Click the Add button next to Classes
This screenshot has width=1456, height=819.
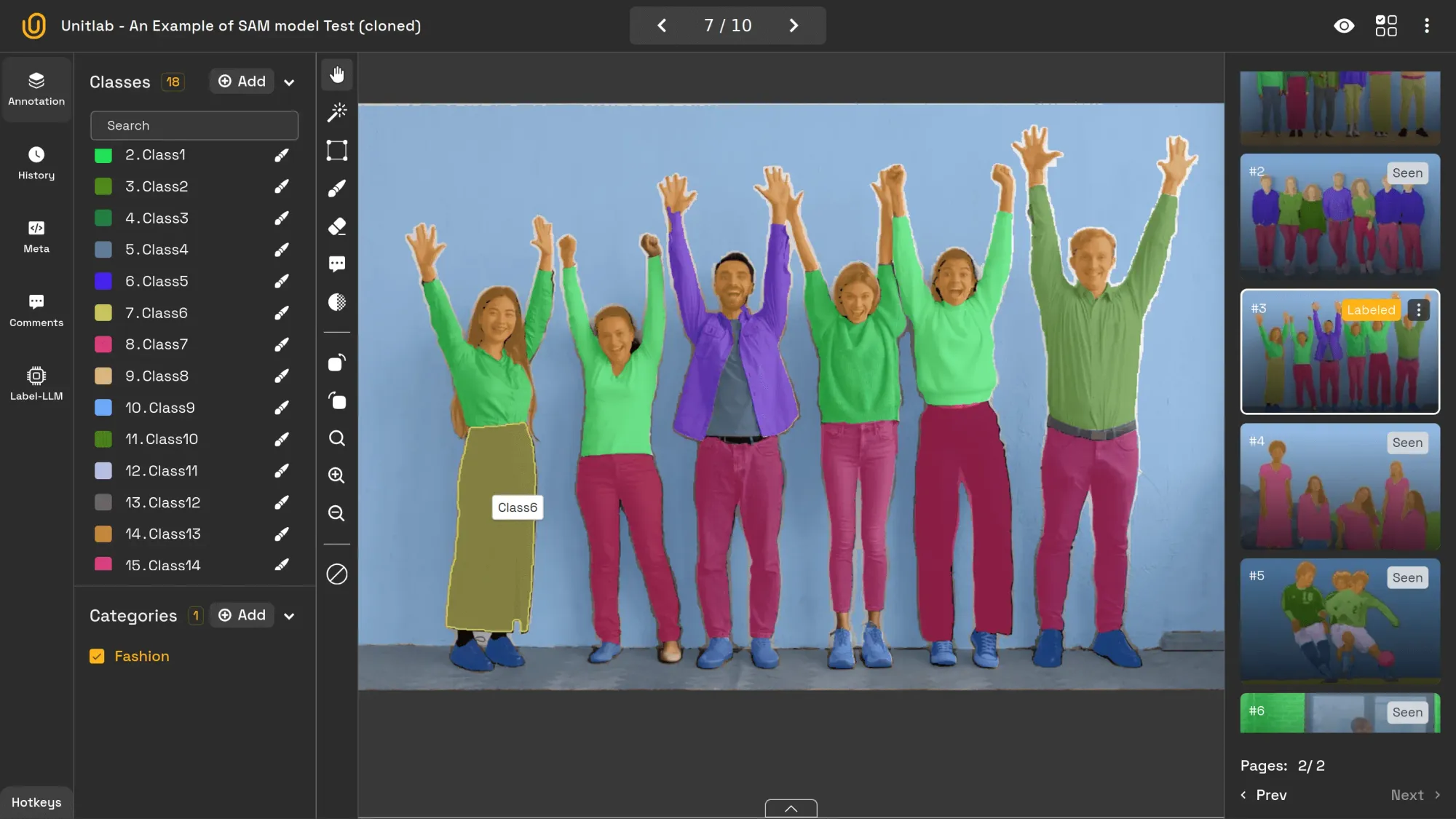(x=241, y=81)
